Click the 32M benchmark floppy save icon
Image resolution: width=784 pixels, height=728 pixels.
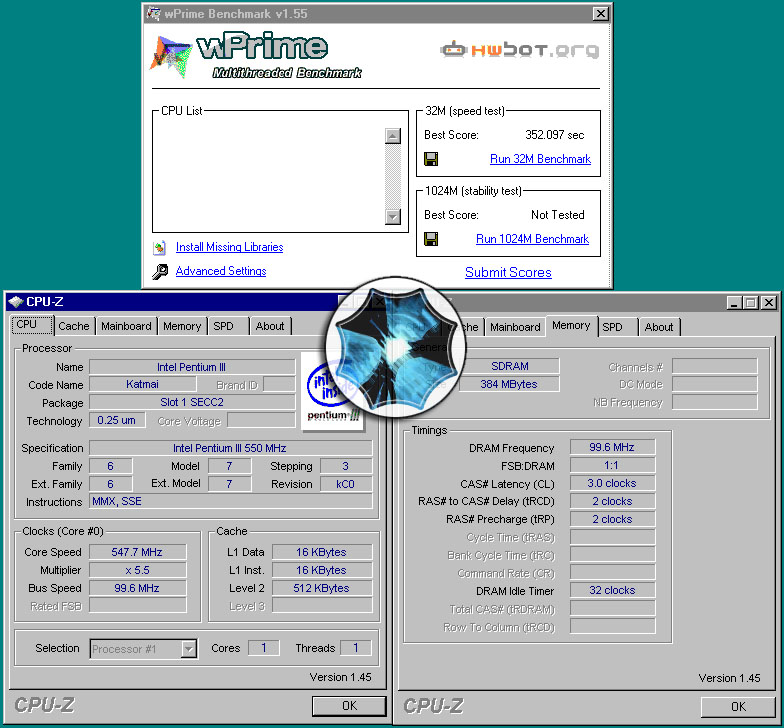tap(430, 159)
